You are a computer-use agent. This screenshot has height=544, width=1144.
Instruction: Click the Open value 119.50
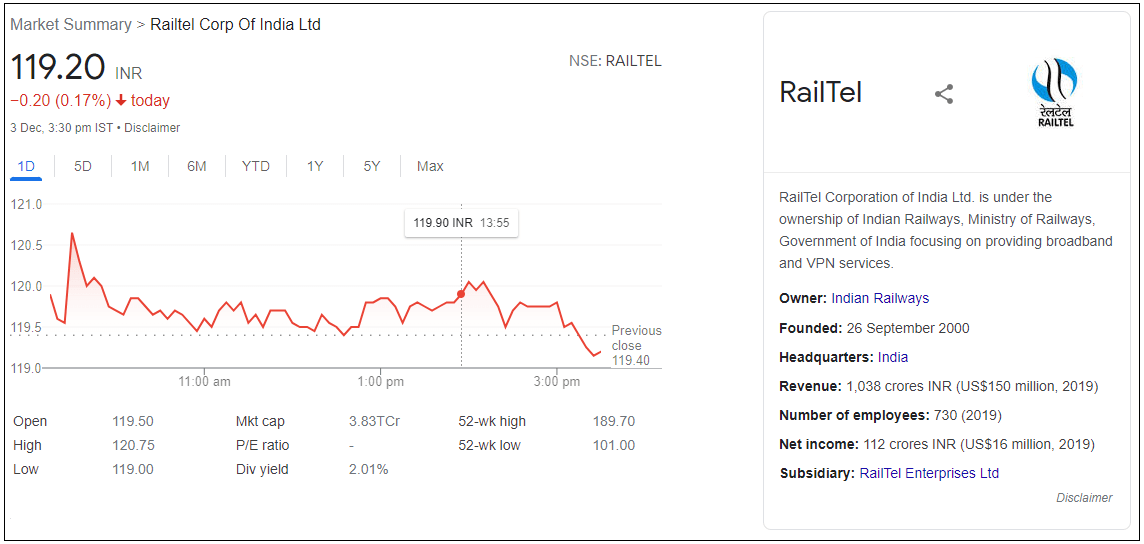(133, 421)
